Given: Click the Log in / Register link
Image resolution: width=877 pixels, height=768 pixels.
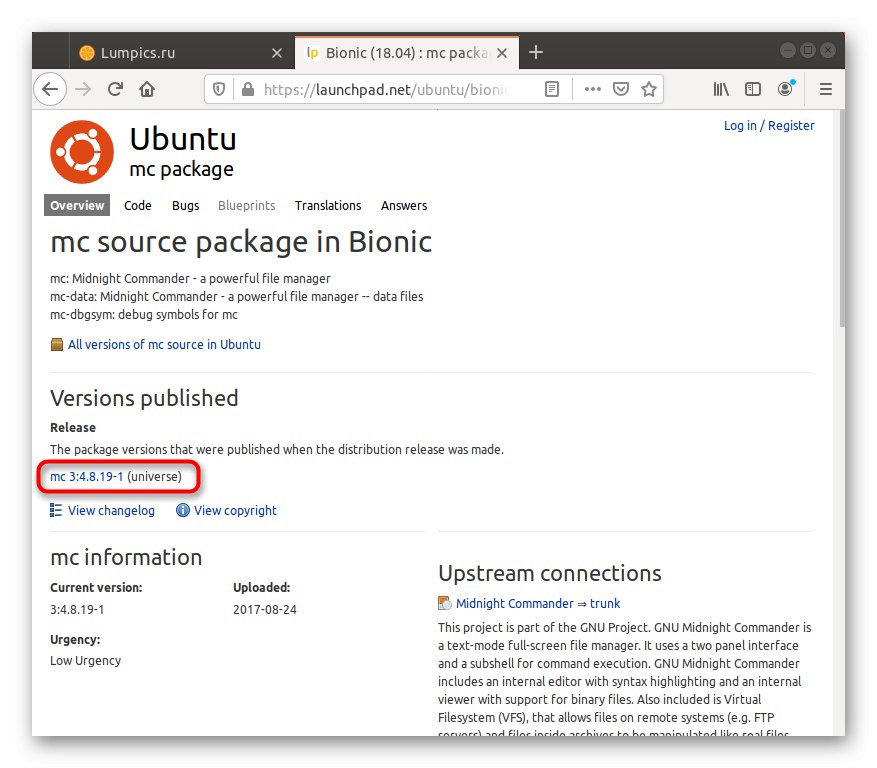Looking at the screenshot, I should click(768, 126).
